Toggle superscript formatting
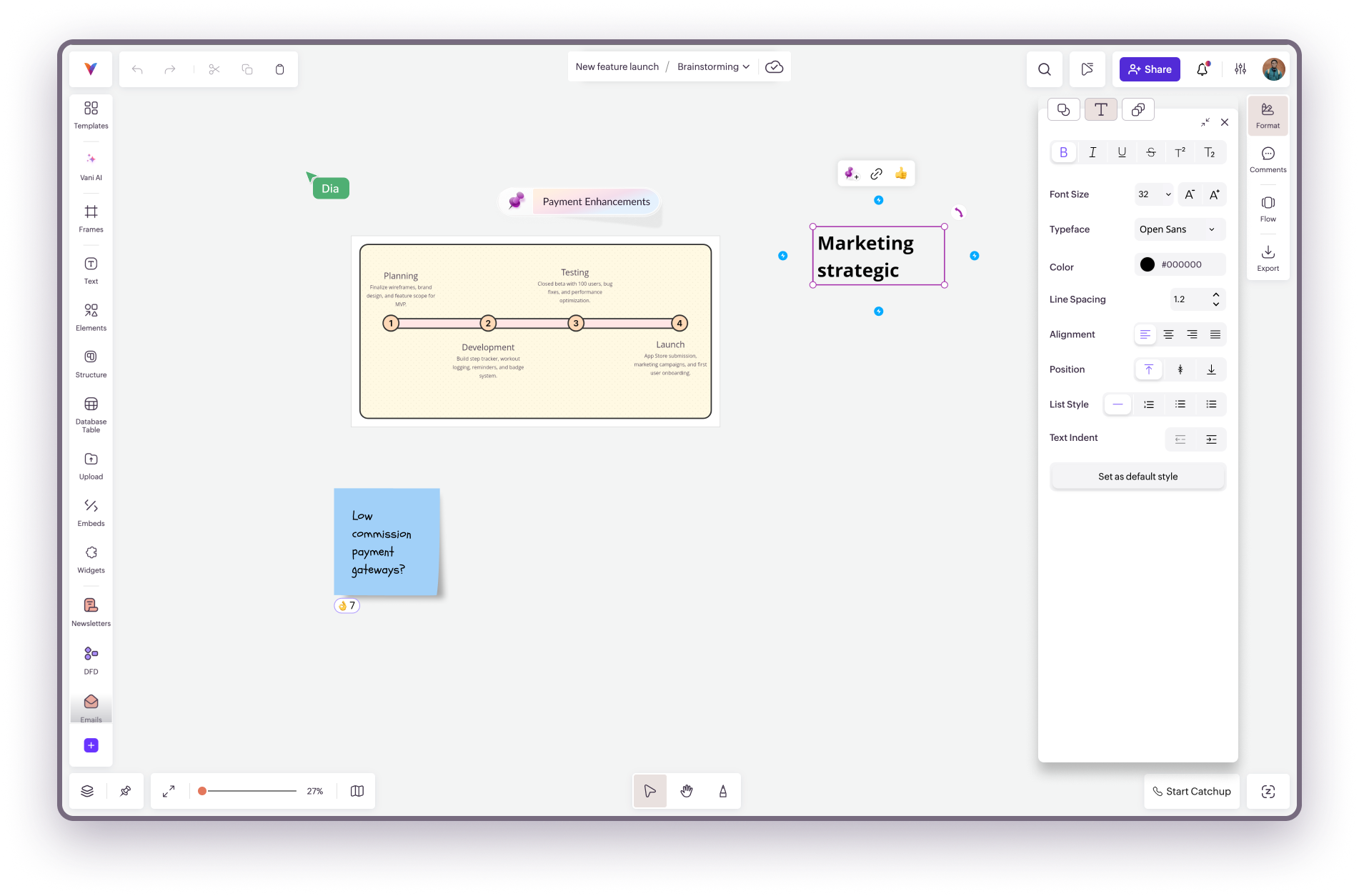Viewport: 1359px width, 896px height. tap(1180, 152)
